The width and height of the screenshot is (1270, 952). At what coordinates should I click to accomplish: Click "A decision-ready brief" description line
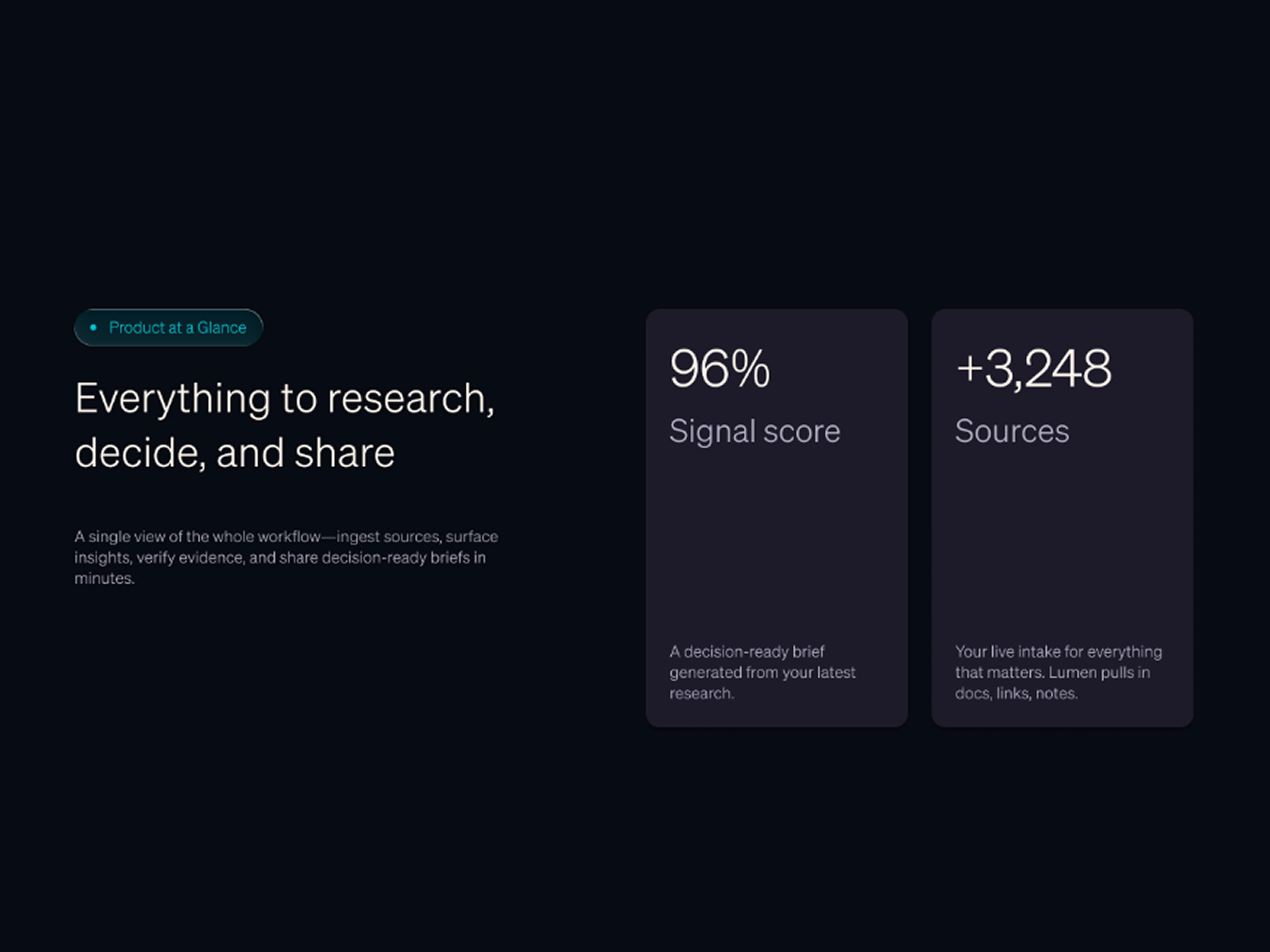(747, 652)
